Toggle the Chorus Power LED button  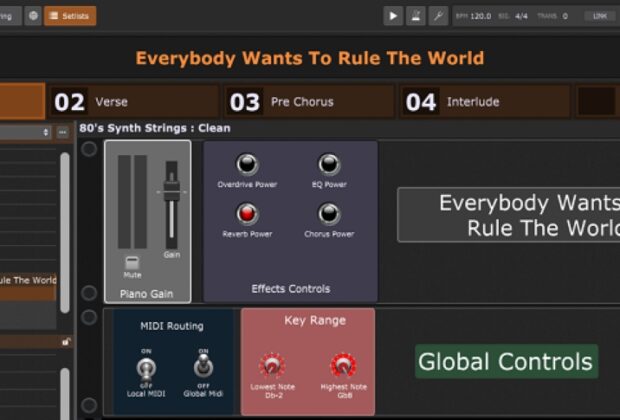click(x=329, y=214)
